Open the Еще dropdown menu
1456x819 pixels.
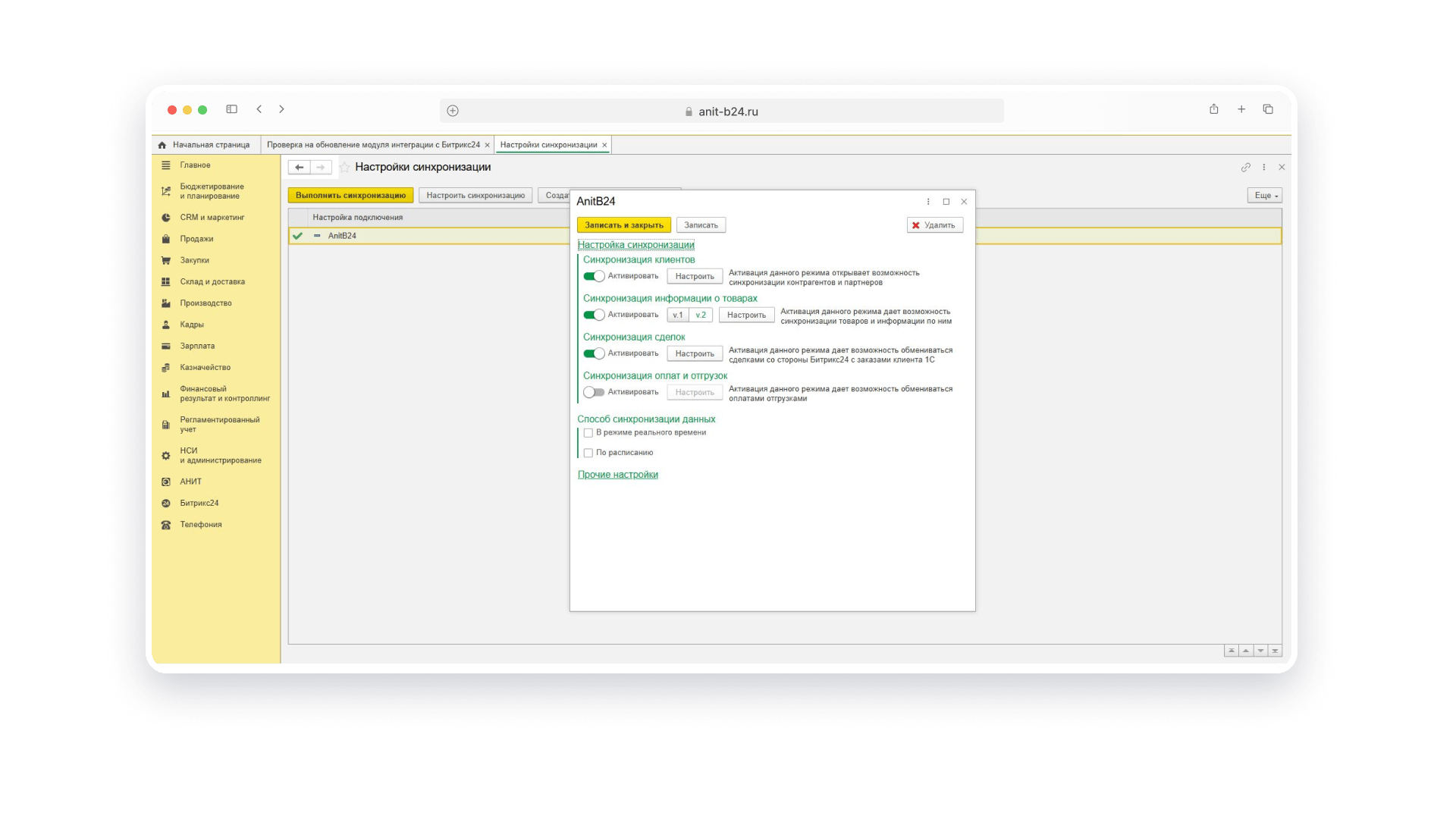pos(1265,196)
